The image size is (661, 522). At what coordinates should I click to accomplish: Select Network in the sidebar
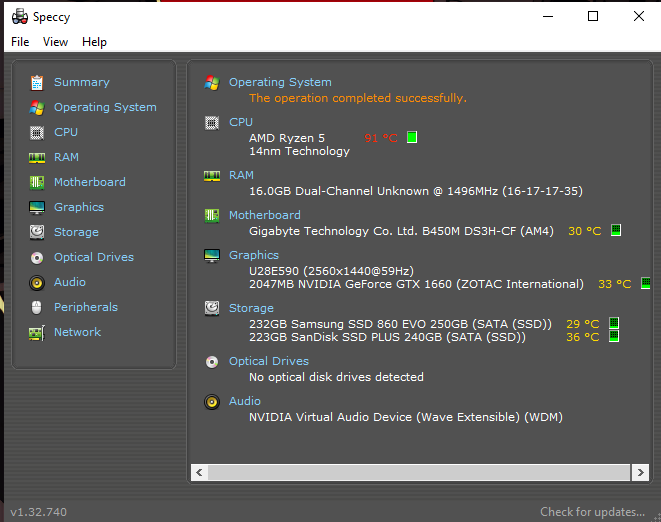pos(77,332)
